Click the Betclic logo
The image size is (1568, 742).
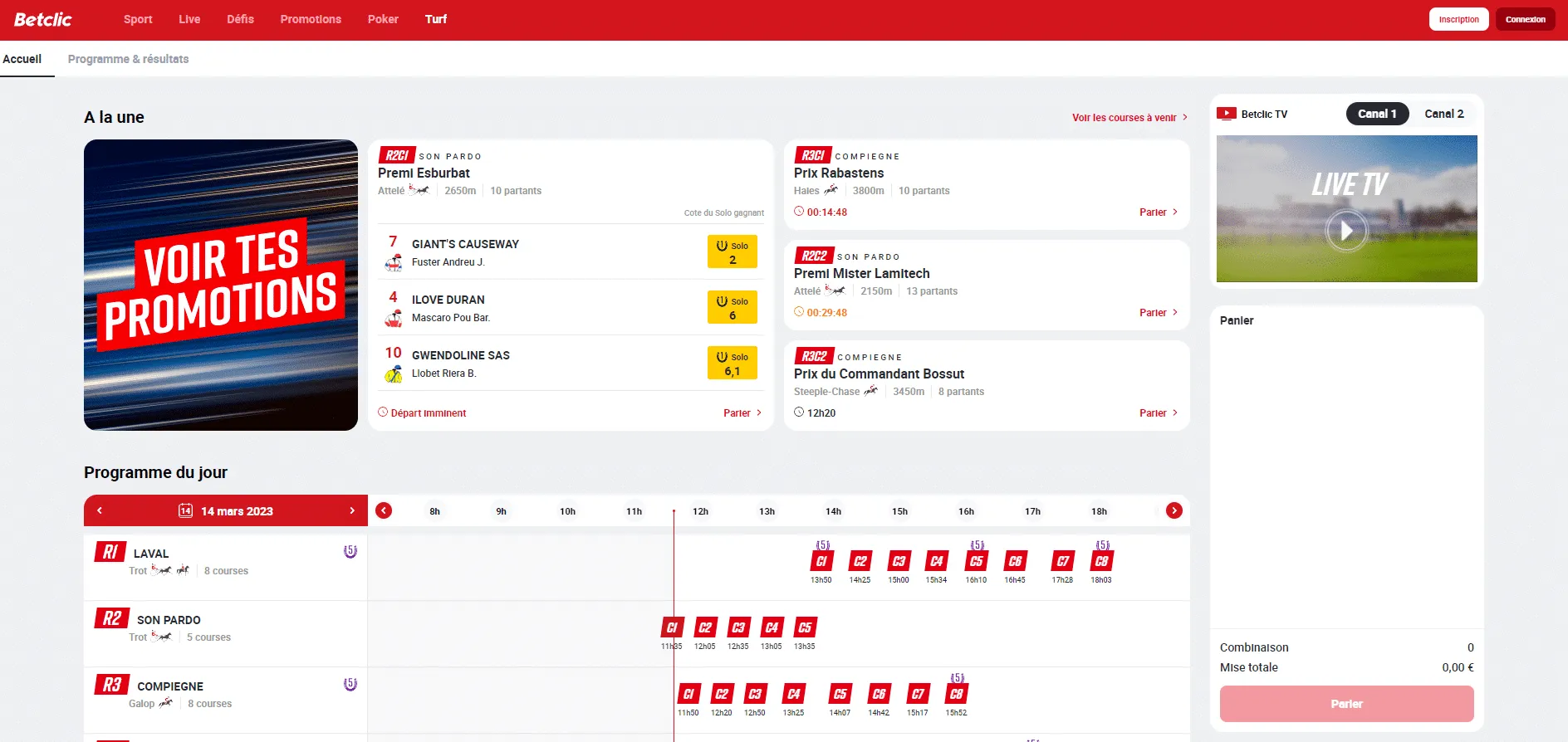click(x=43, y=19)
